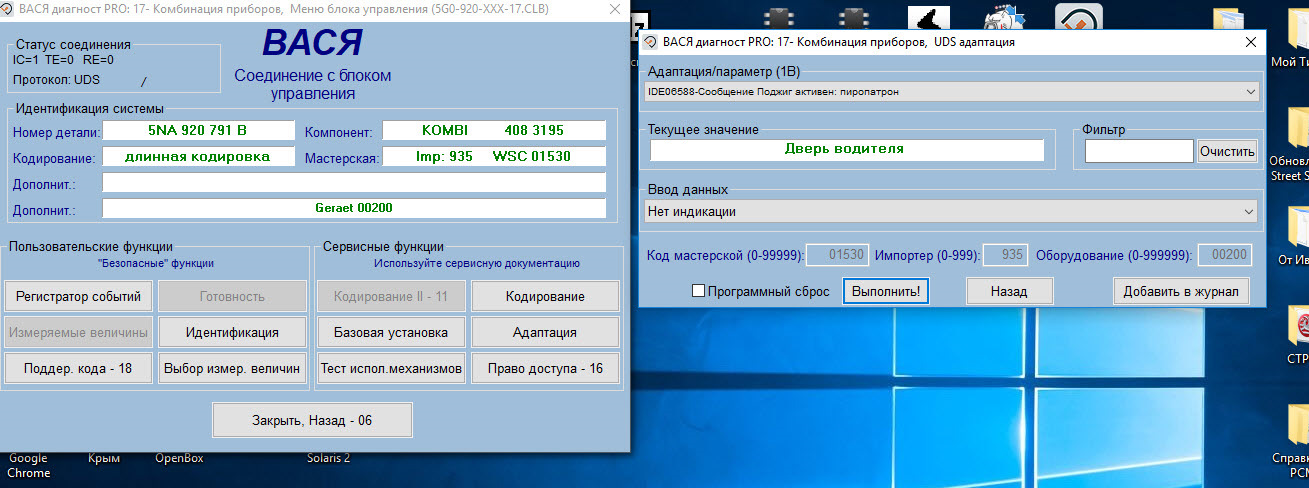1309x488 pixels.
Task: Open Поддер. кода - 18
Action: pyautogui.click(x=78, y=368)
